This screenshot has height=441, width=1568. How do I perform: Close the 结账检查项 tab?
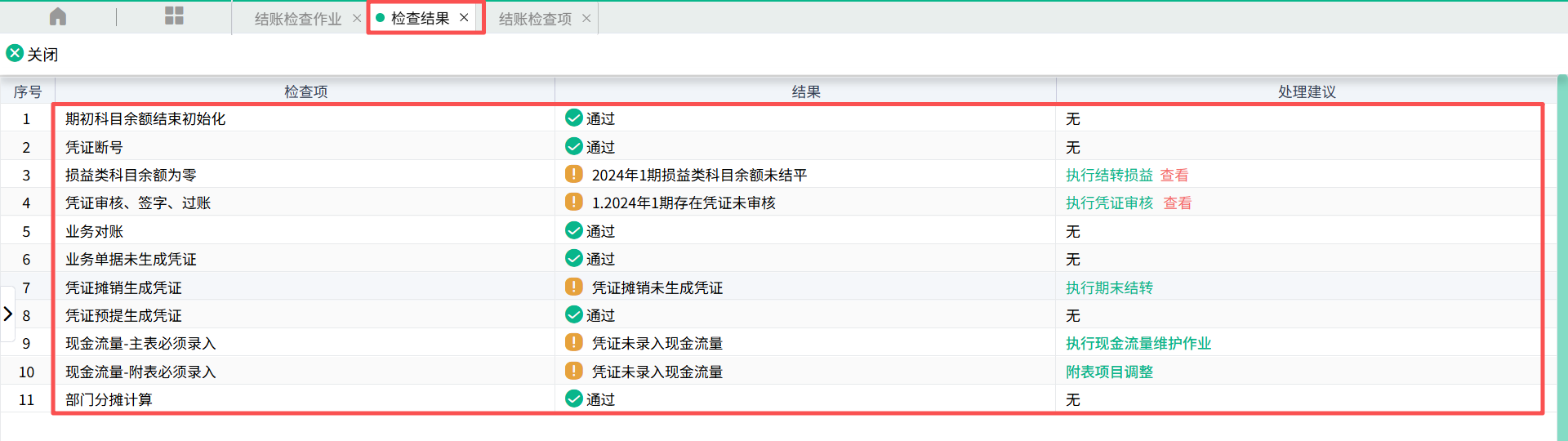[x=586, y=19]
